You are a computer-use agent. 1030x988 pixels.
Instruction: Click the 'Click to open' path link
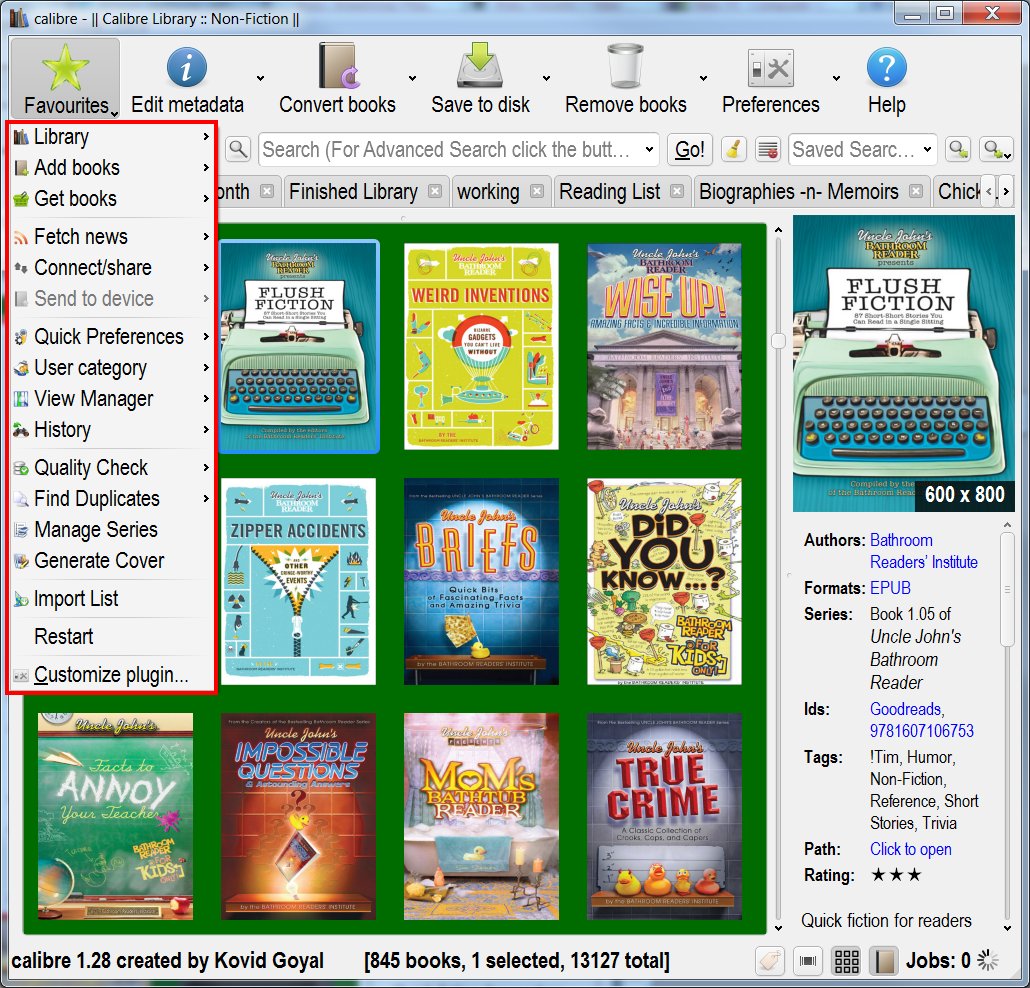coord(910,849)
